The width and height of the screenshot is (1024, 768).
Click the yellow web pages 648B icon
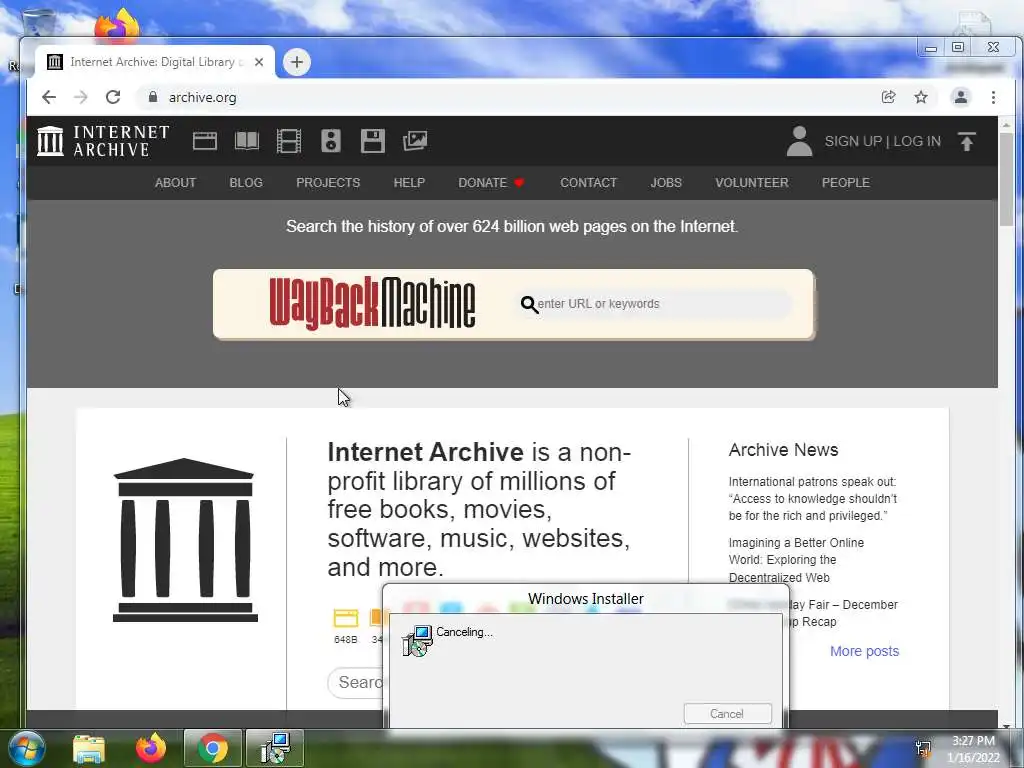point(345,618)
